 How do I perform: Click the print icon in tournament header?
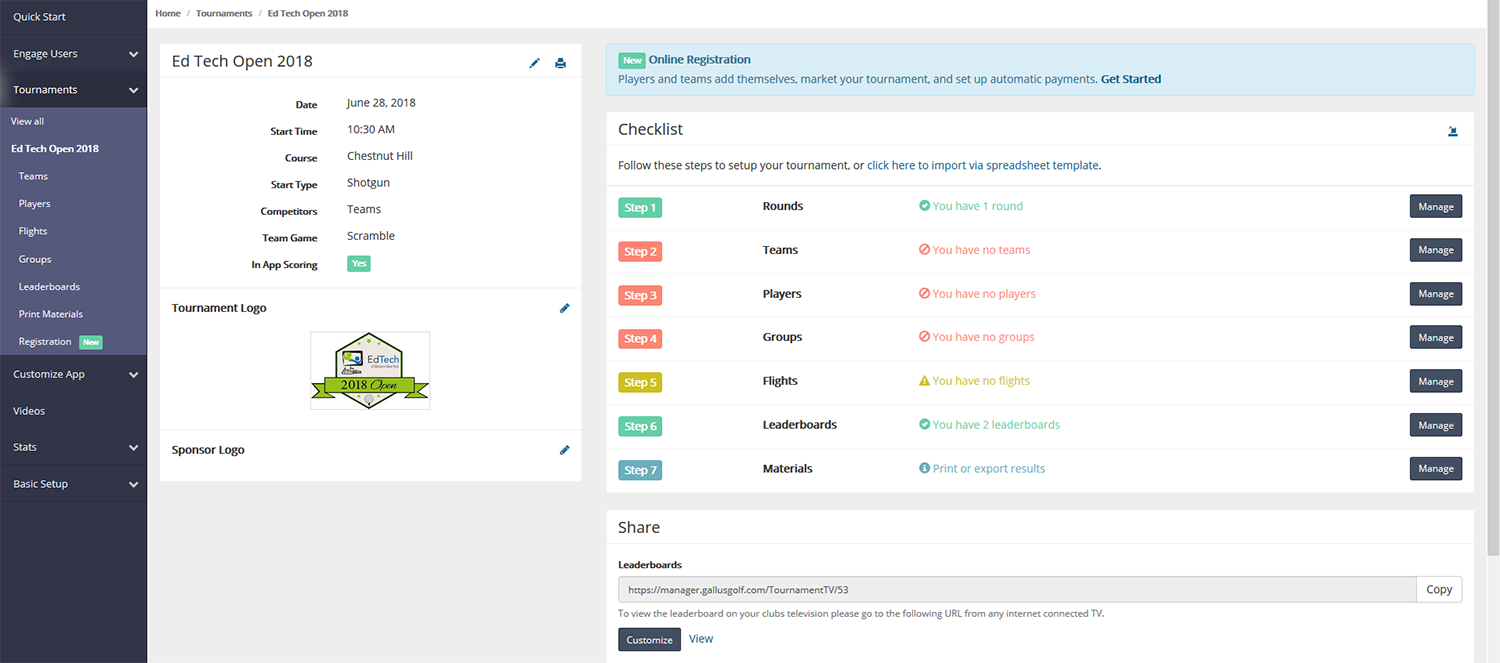[x=560, y=63]
